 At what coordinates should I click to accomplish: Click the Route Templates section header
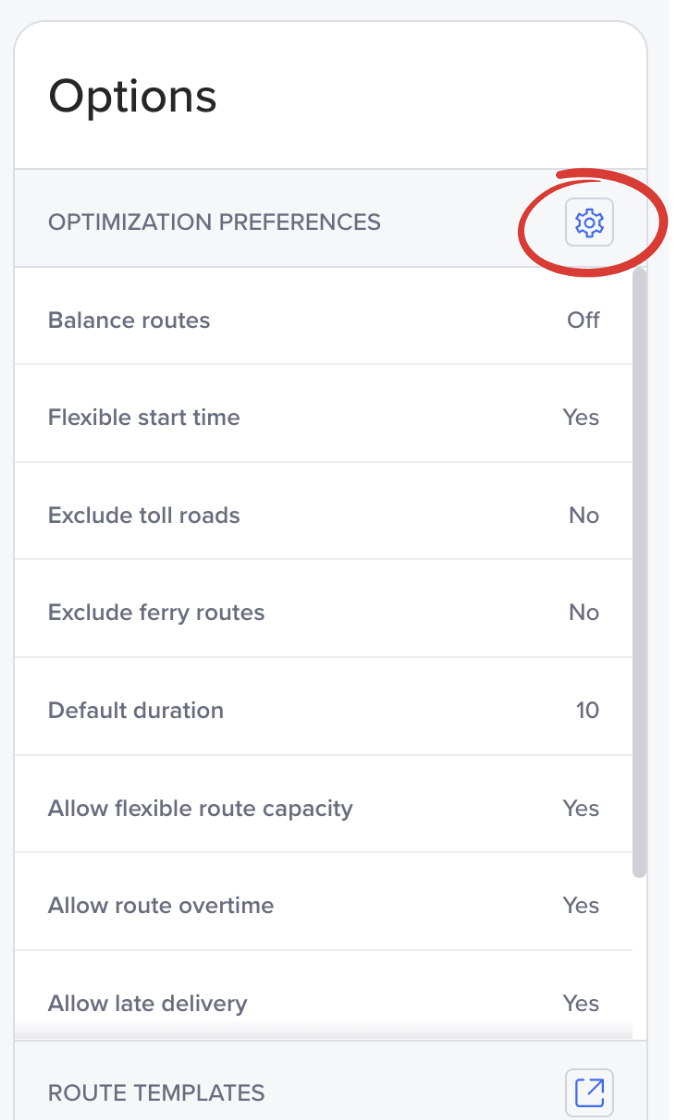(156, 1092)
